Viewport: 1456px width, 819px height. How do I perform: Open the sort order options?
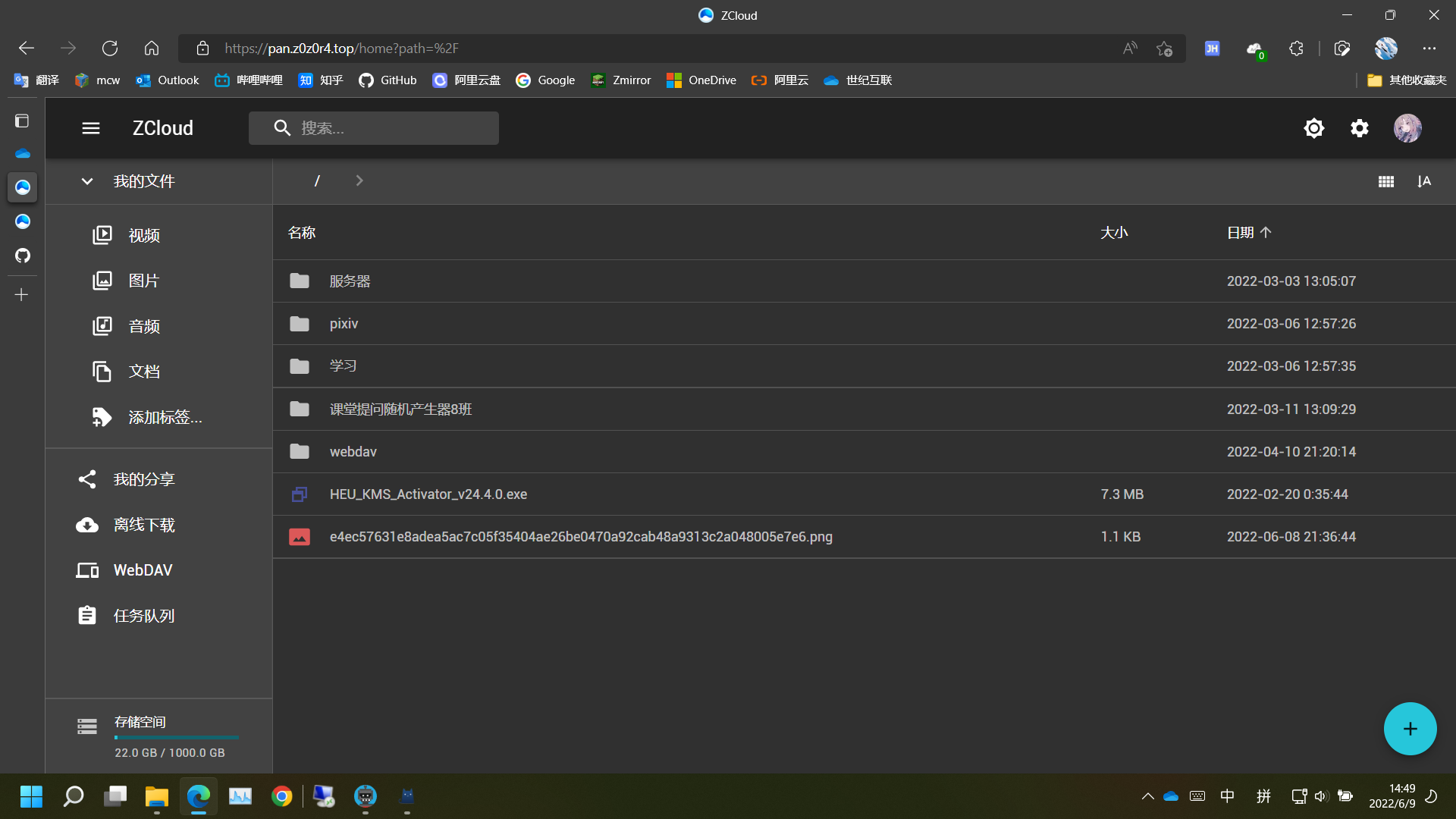[1423, 181]
